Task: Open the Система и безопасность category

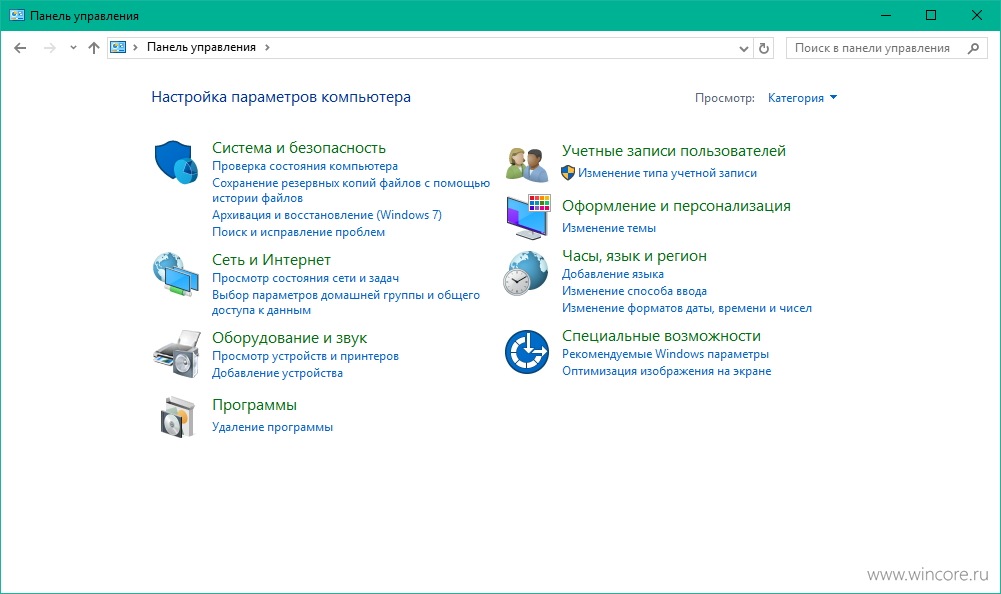Action: click(299, 148)
